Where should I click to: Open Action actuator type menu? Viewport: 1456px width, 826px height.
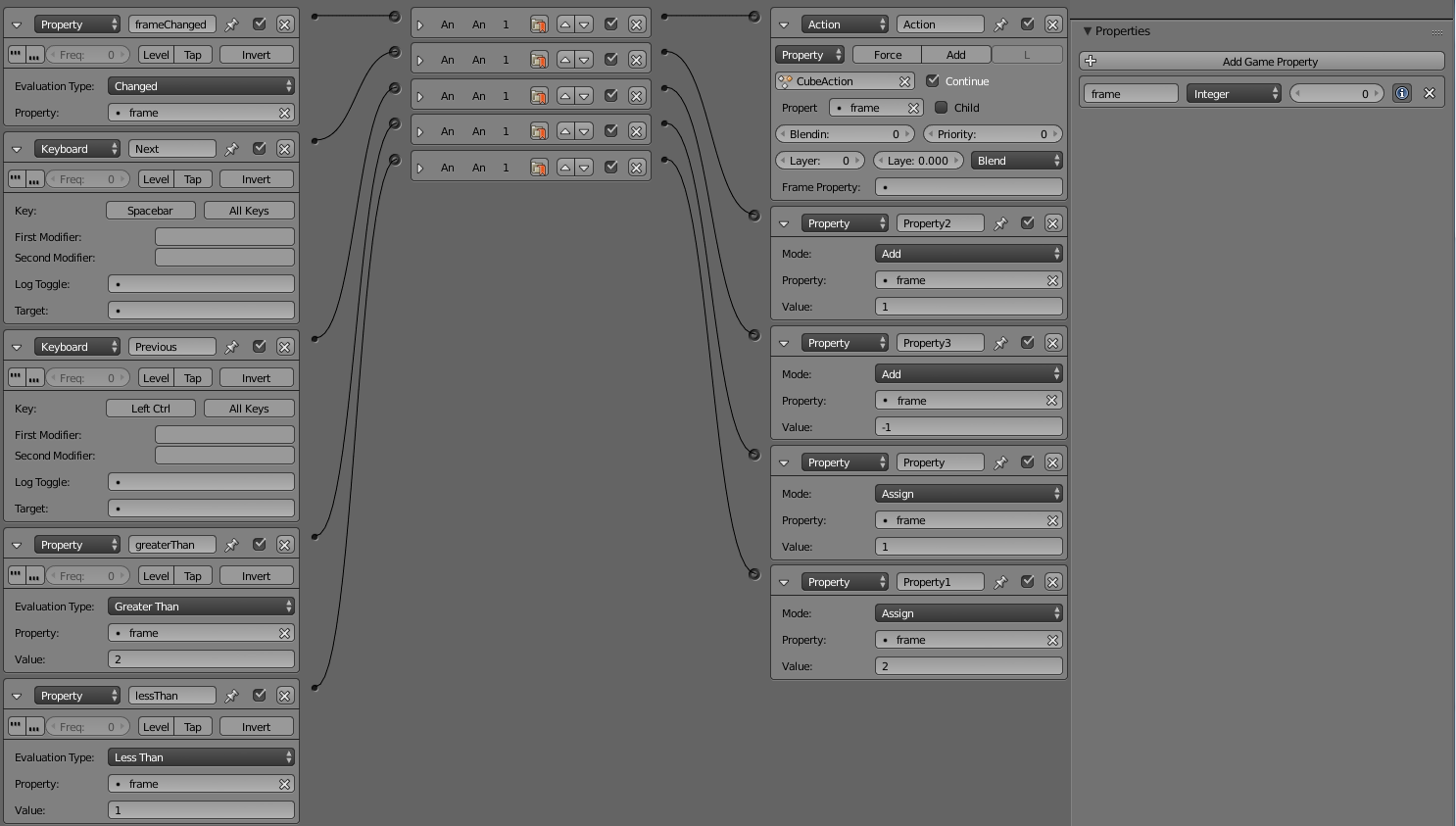pyautogui.click(x=845, y=24)
